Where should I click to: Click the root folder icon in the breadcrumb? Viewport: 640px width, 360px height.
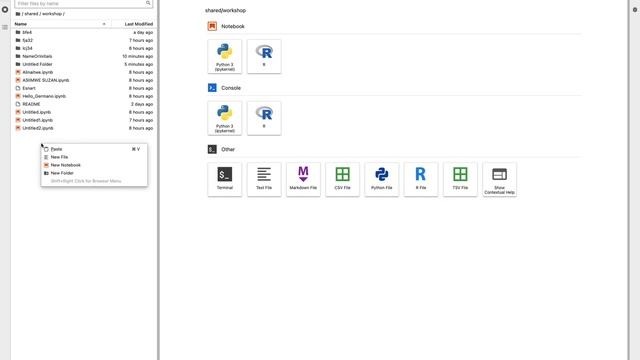(18, 14)
